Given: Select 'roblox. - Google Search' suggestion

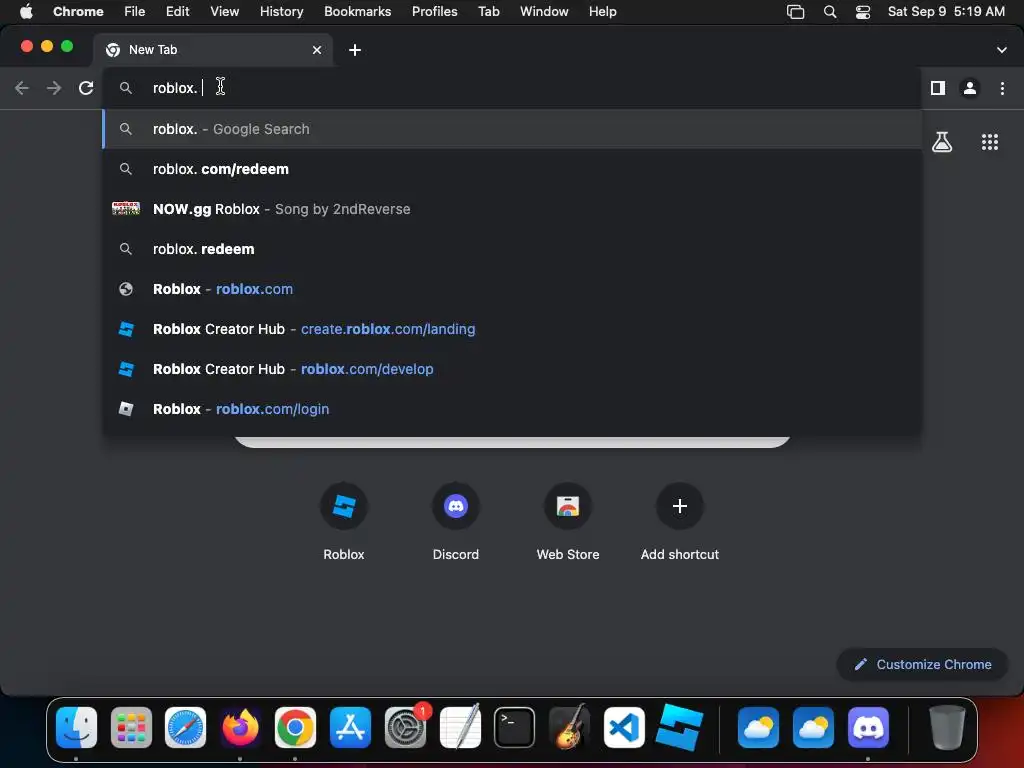Looking at the screenshot, I should click(x=513, y=129).
